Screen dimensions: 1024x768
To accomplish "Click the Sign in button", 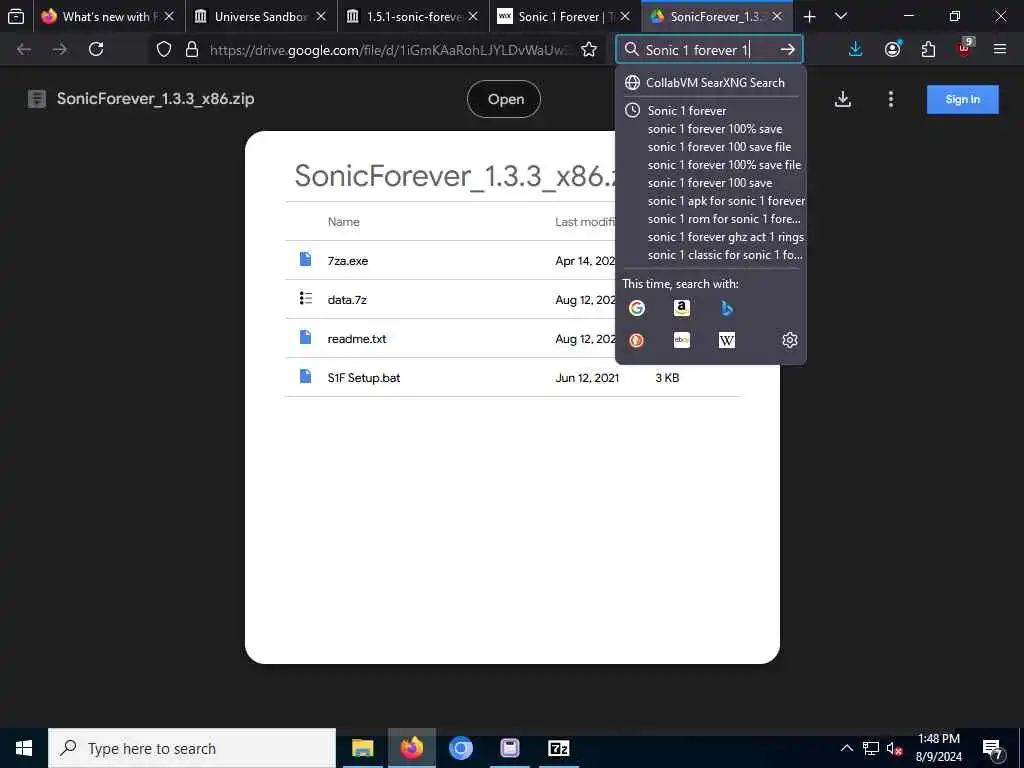I will 963,99.
